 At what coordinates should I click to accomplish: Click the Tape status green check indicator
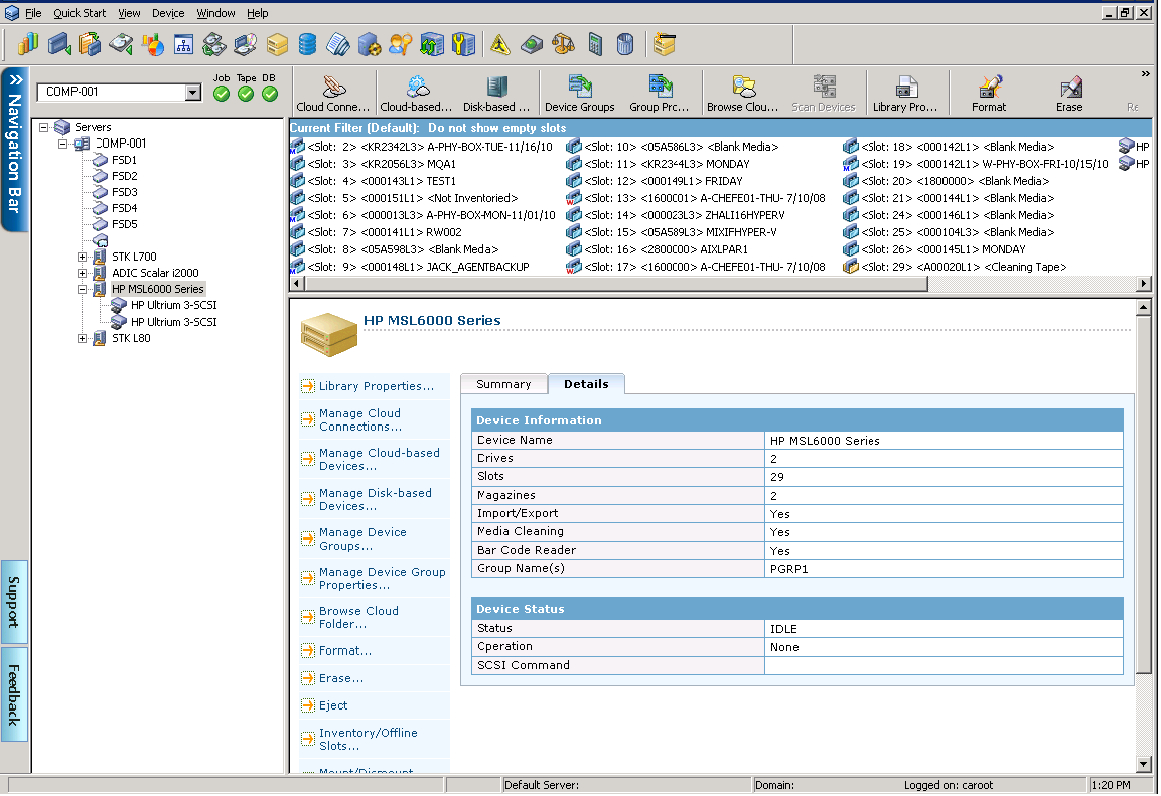click(x=246, y=94)
